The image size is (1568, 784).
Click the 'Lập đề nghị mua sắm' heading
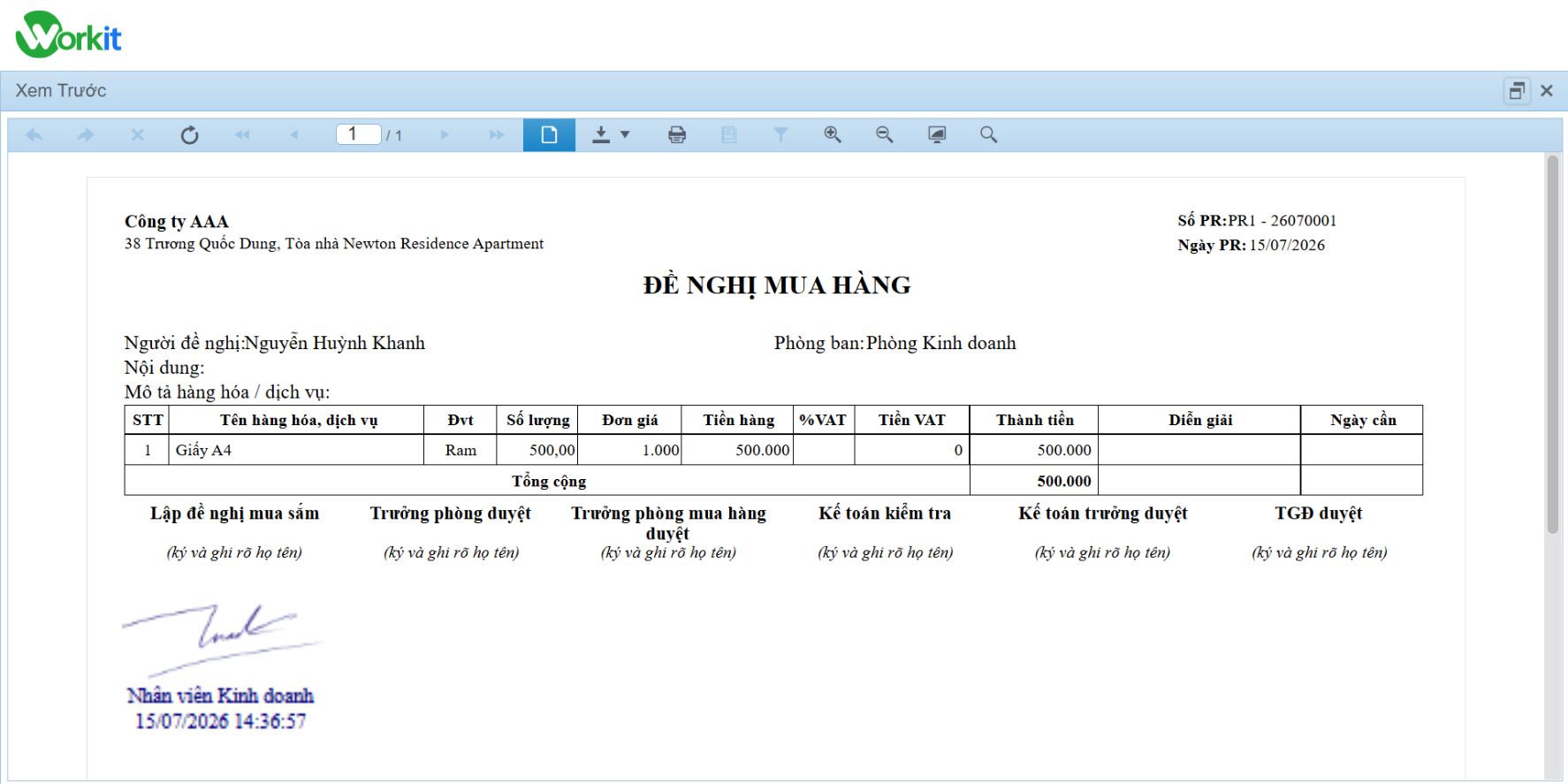pos(234,514)
